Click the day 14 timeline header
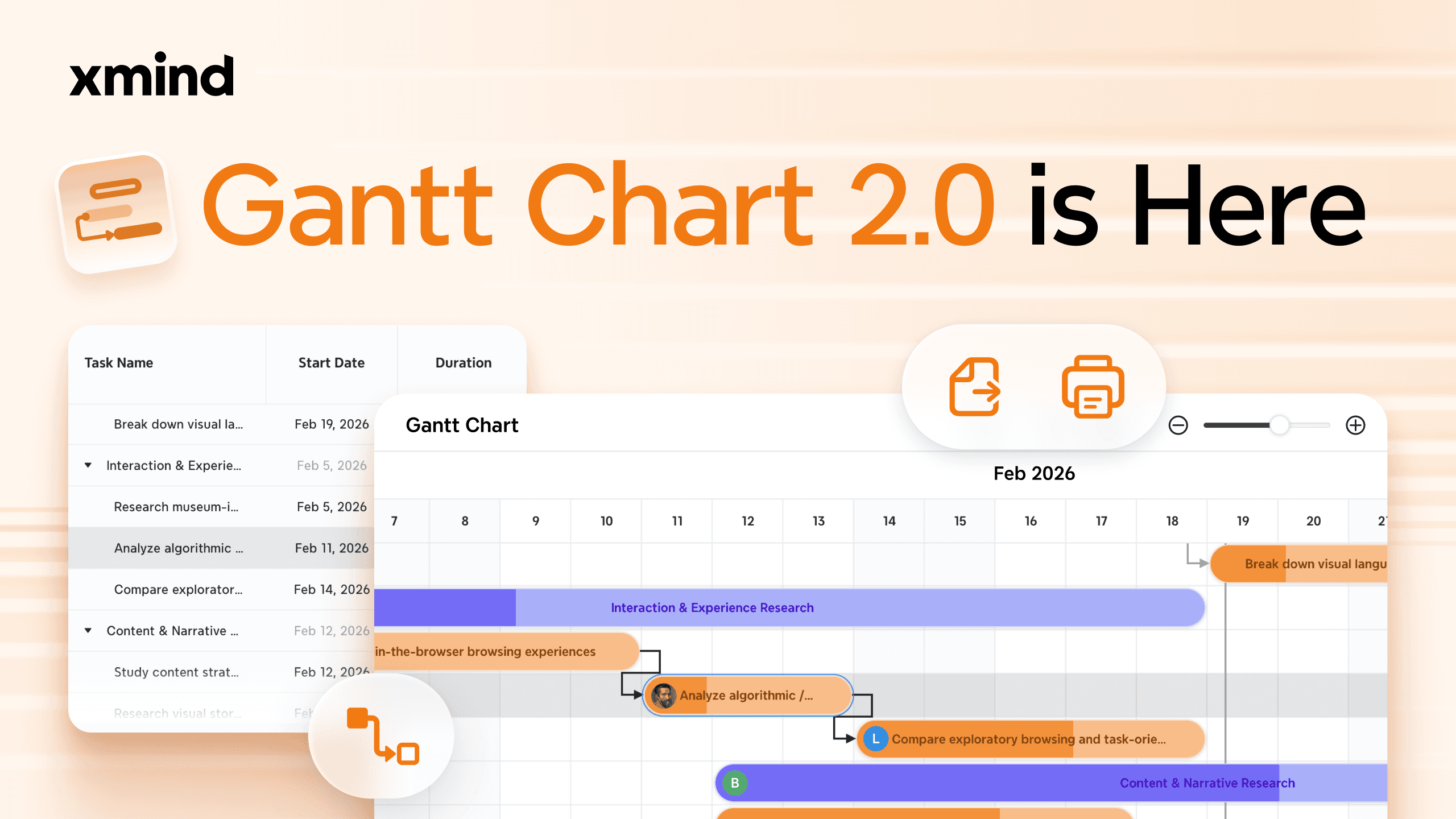 [x=889, y=521]
